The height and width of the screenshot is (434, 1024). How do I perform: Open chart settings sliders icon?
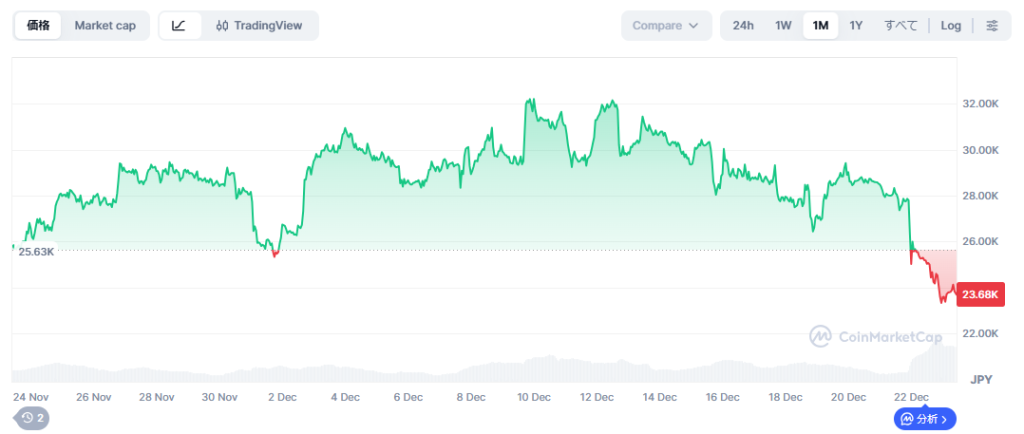pyautogui.click(x=991, y=26)
